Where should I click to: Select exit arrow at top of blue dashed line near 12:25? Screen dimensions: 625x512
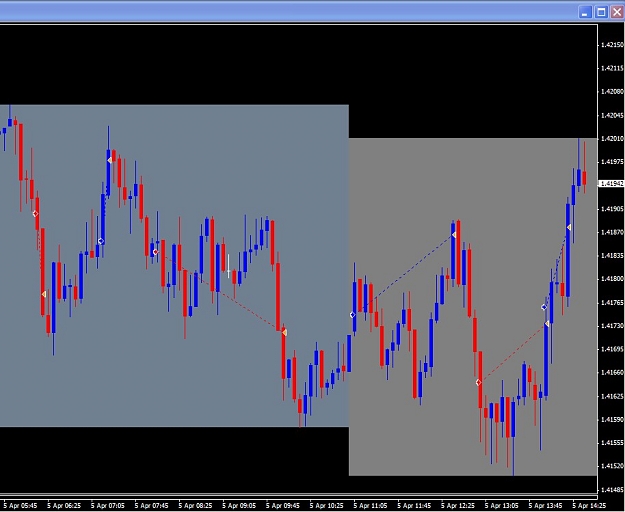tap(454, 235)
